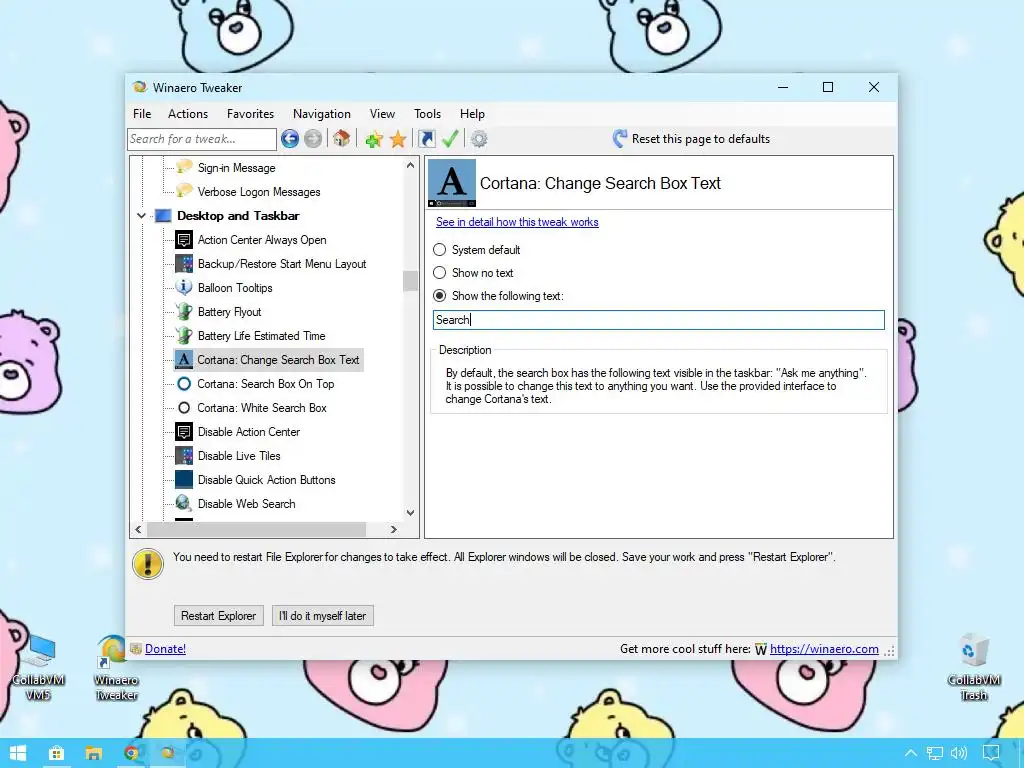Image resolution: width=1024 pixels, height=768 pixels.
Task: Click the Balloon Tooltips info icon
Action: coord(184,287)
